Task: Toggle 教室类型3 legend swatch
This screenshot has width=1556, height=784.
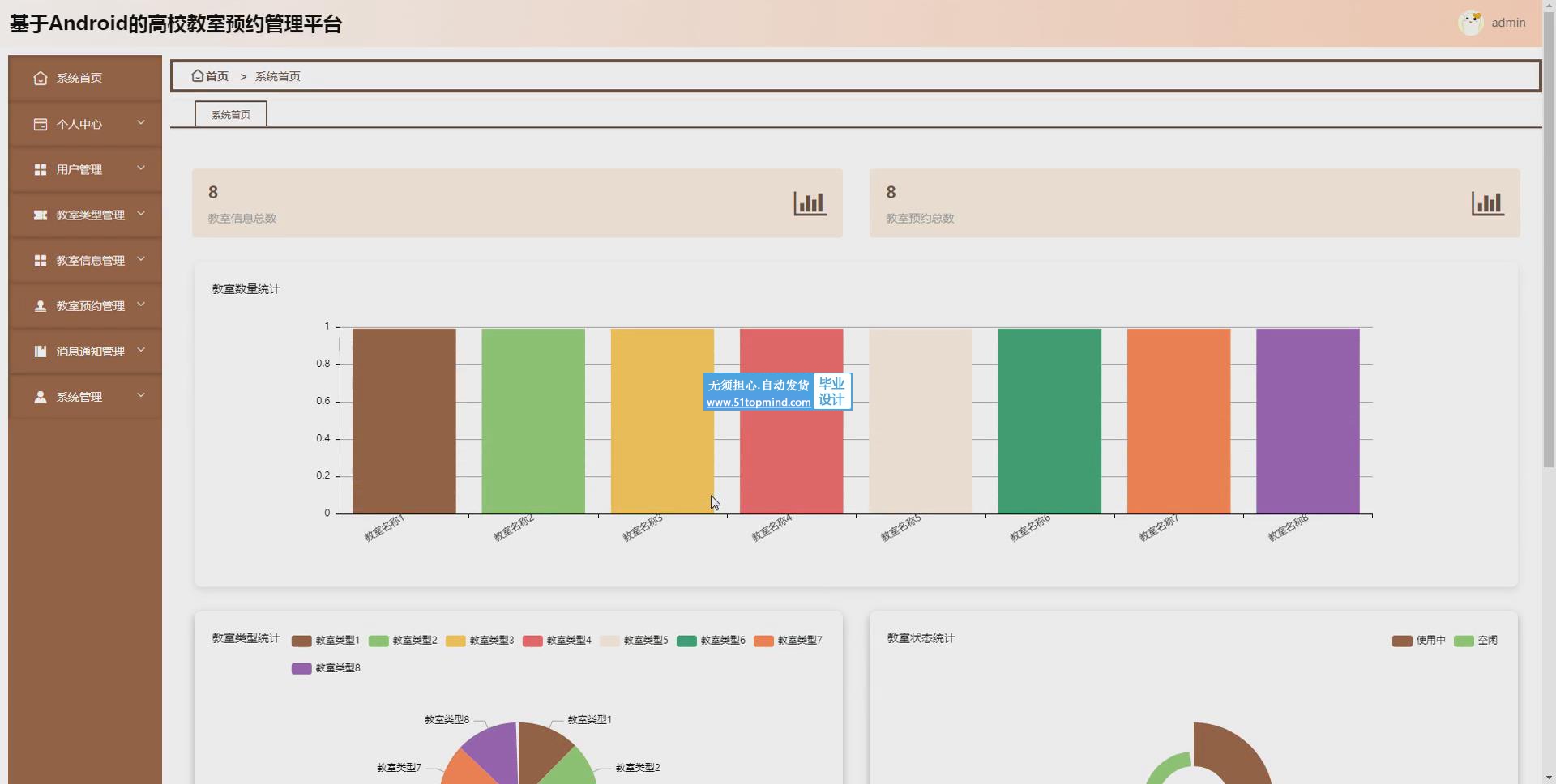Action: tap(455, 641)
